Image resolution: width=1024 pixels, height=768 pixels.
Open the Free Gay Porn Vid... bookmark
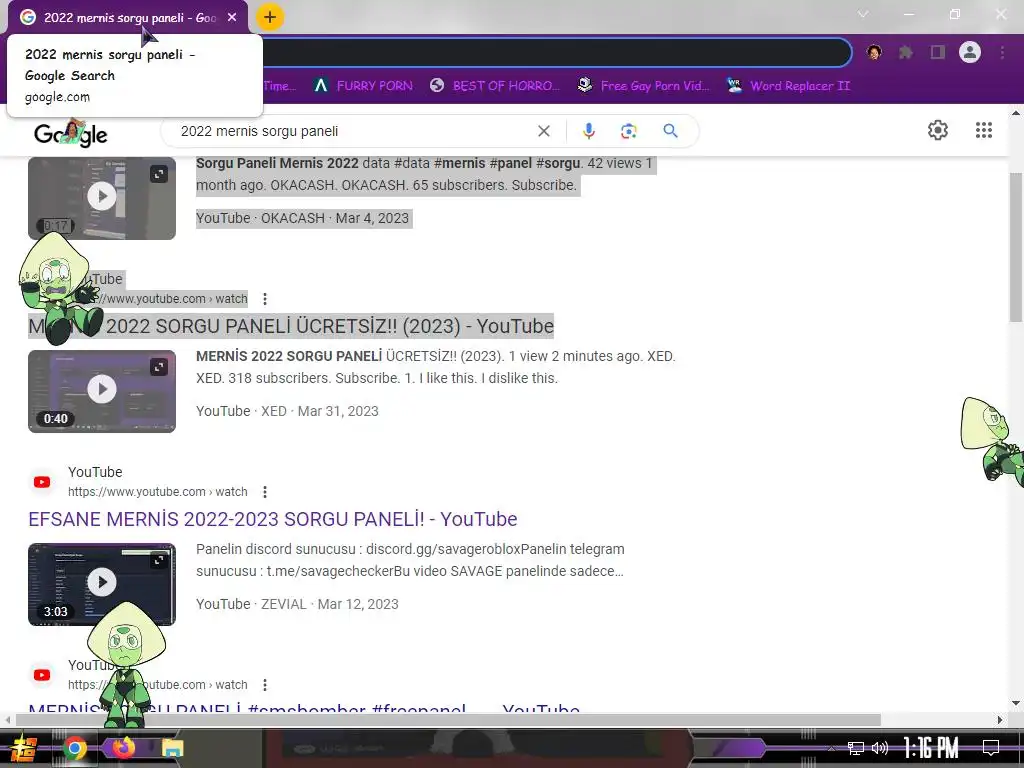click(x=644, y=86)
